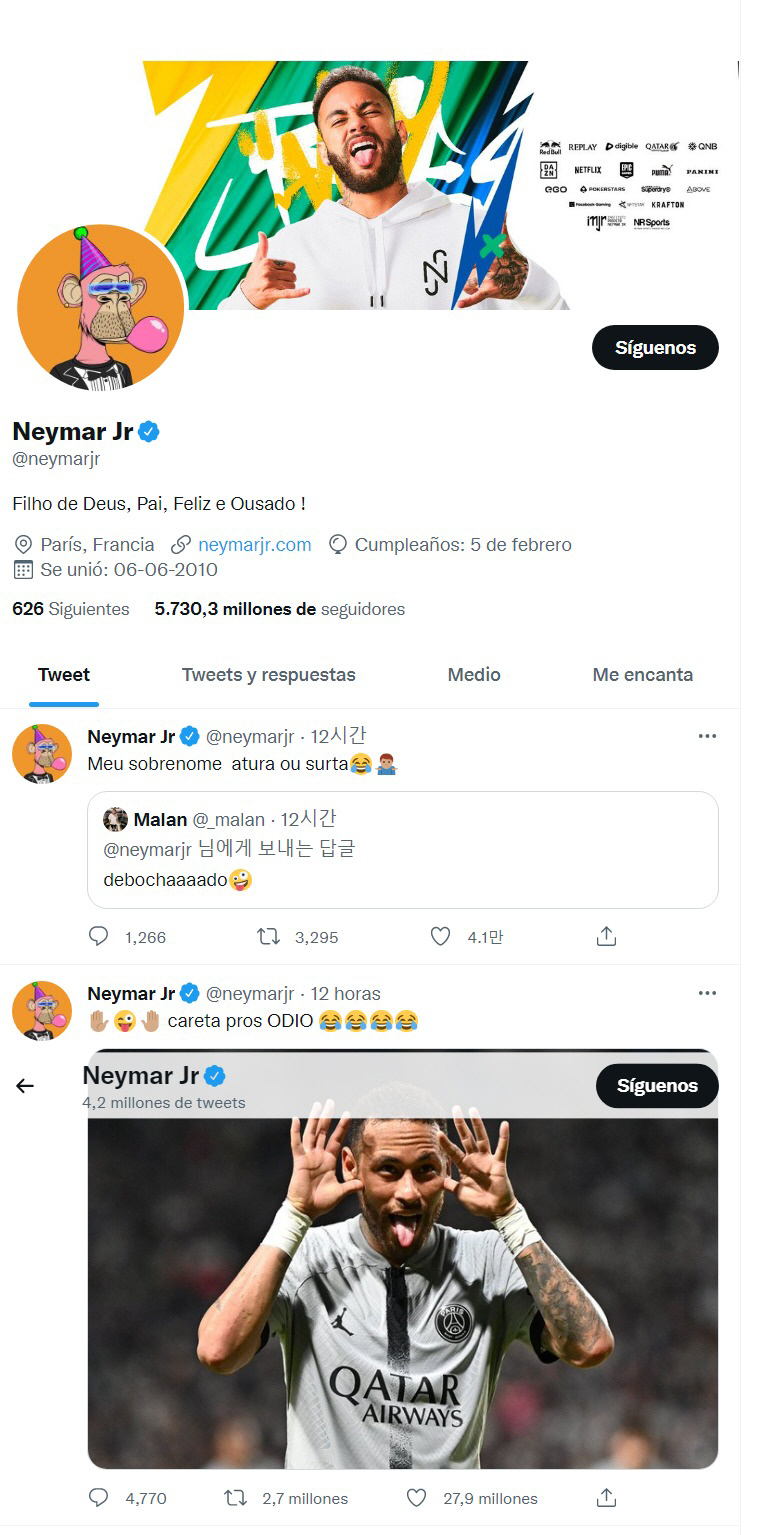Image resolution: width=769 pixels, height=1535 pixels.
Task: Click the reply icon on first tweet
Action: click(x=98, y=937)
